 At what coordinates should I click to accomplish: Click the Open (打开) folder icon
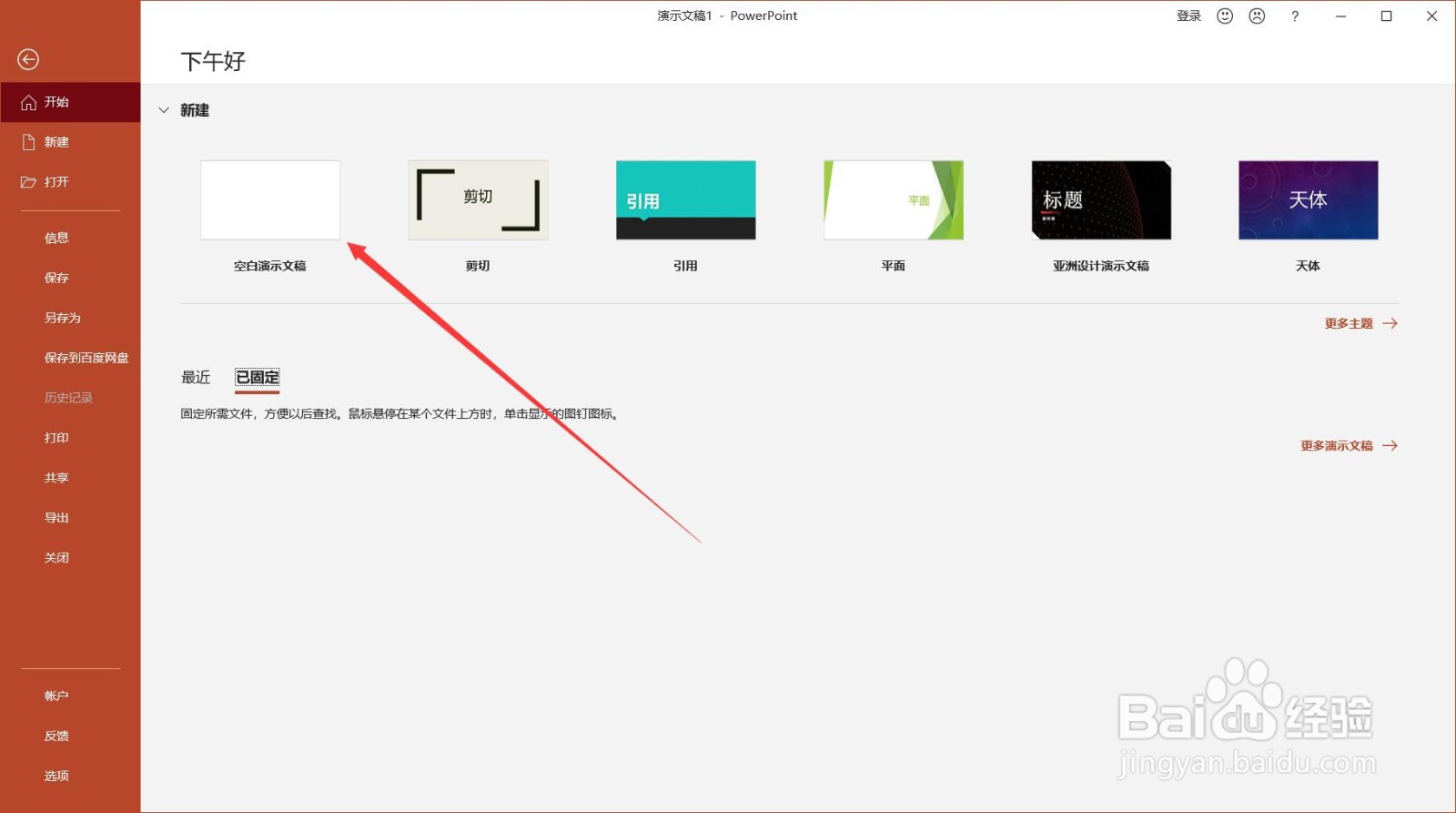pos(28,182)
